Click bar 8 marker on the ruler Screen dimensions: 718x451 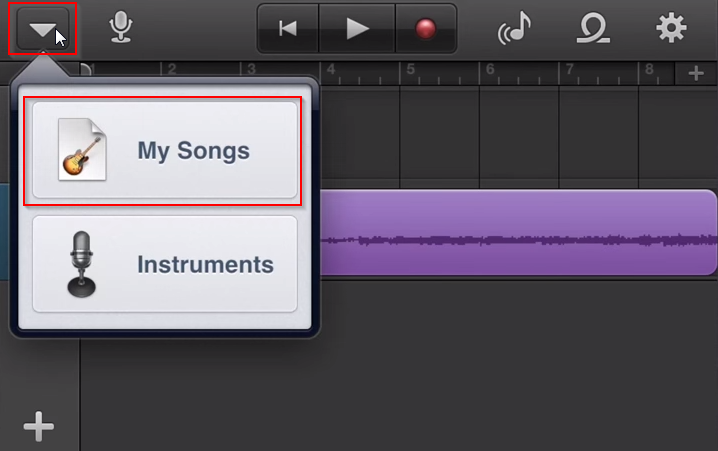click(649, 70)
